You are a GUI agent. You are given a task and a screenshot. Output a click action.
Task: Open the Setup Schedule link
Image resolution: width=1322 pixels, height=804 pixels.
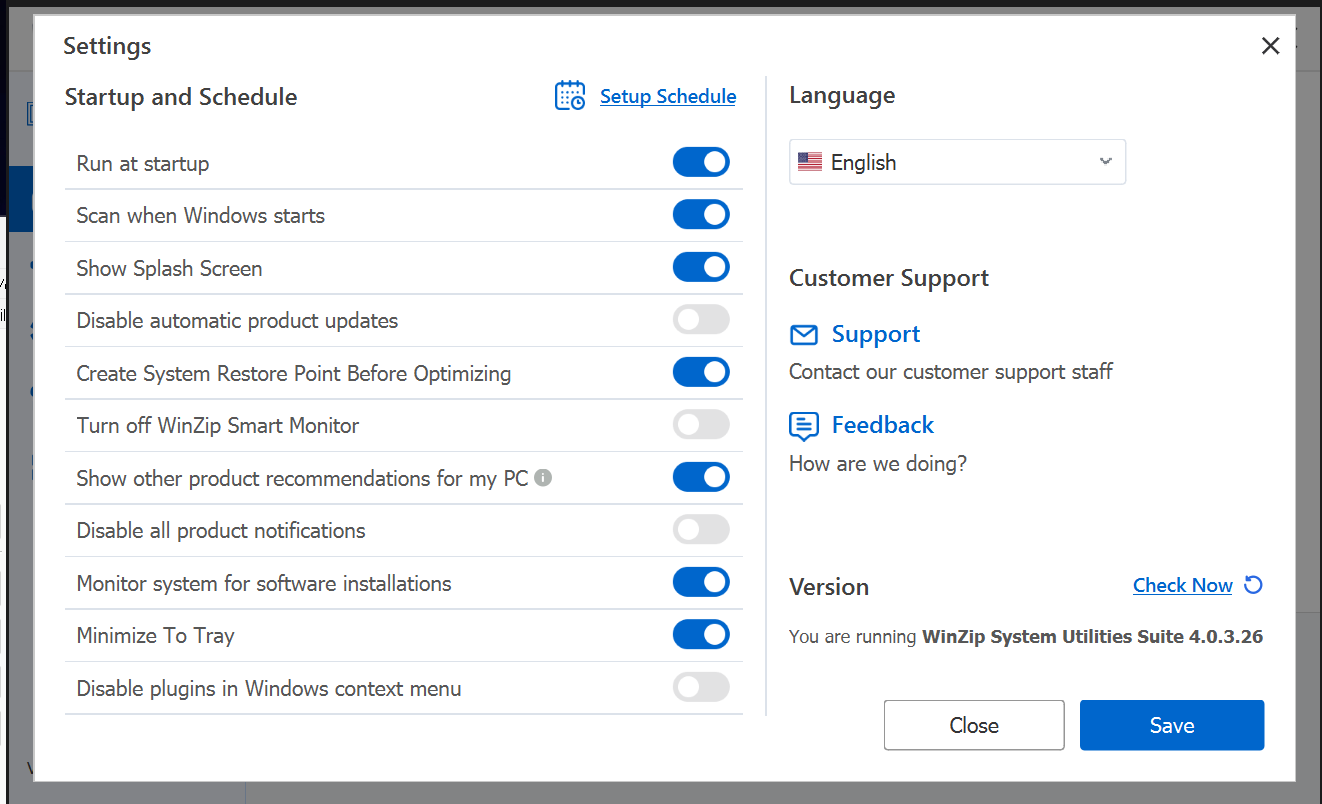tap(668, 96)
